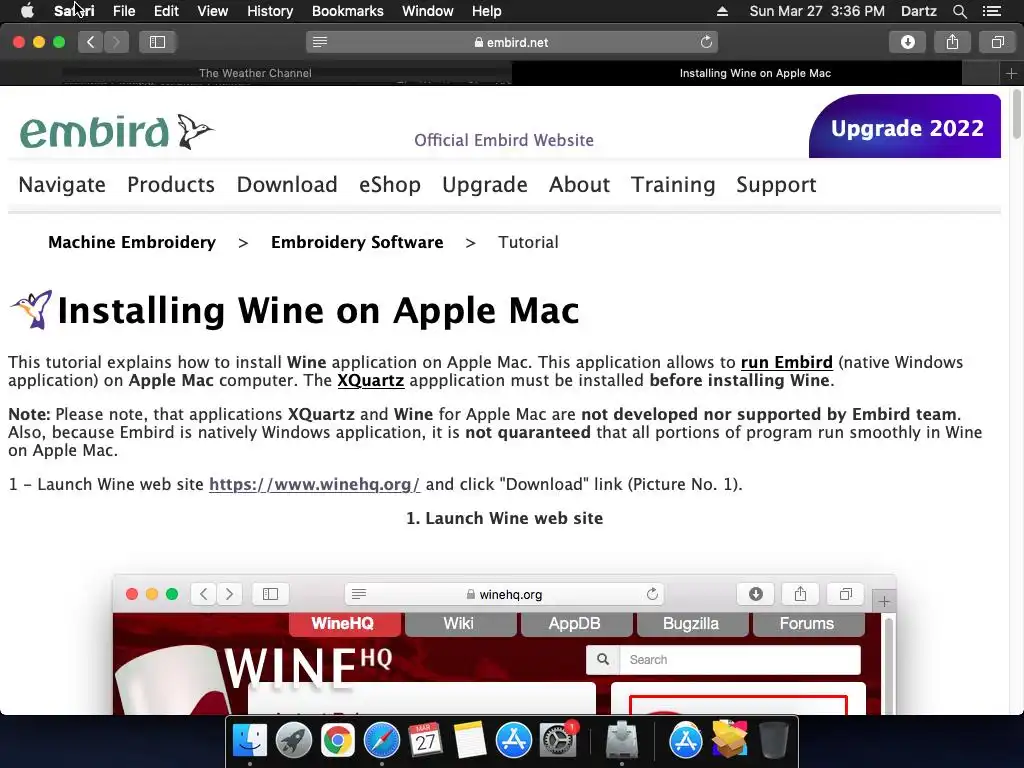Click the Tutorial breadcrumb text

pos(528,242)
